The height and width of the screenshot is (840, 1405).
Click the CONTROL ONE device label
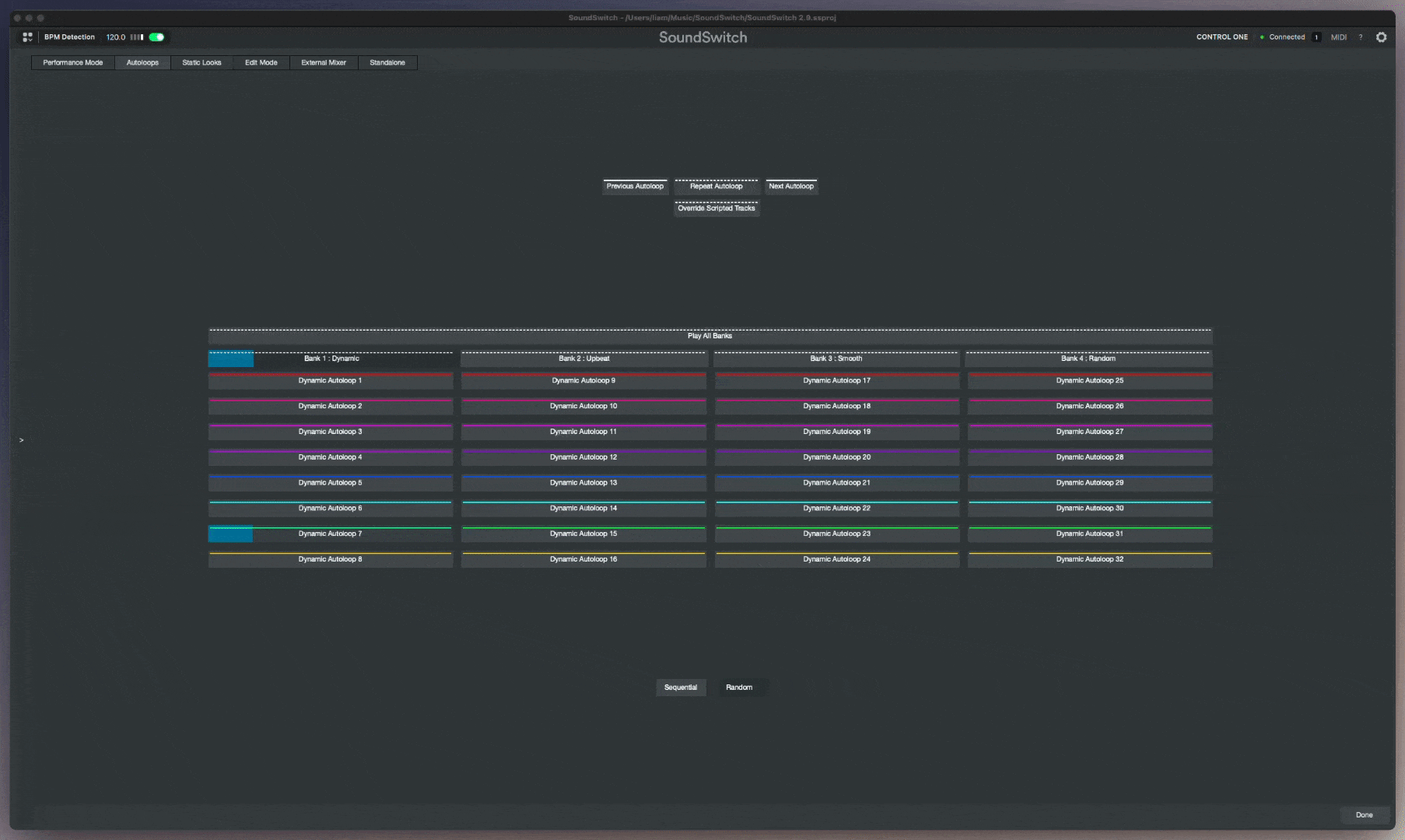click(1222, 37)
